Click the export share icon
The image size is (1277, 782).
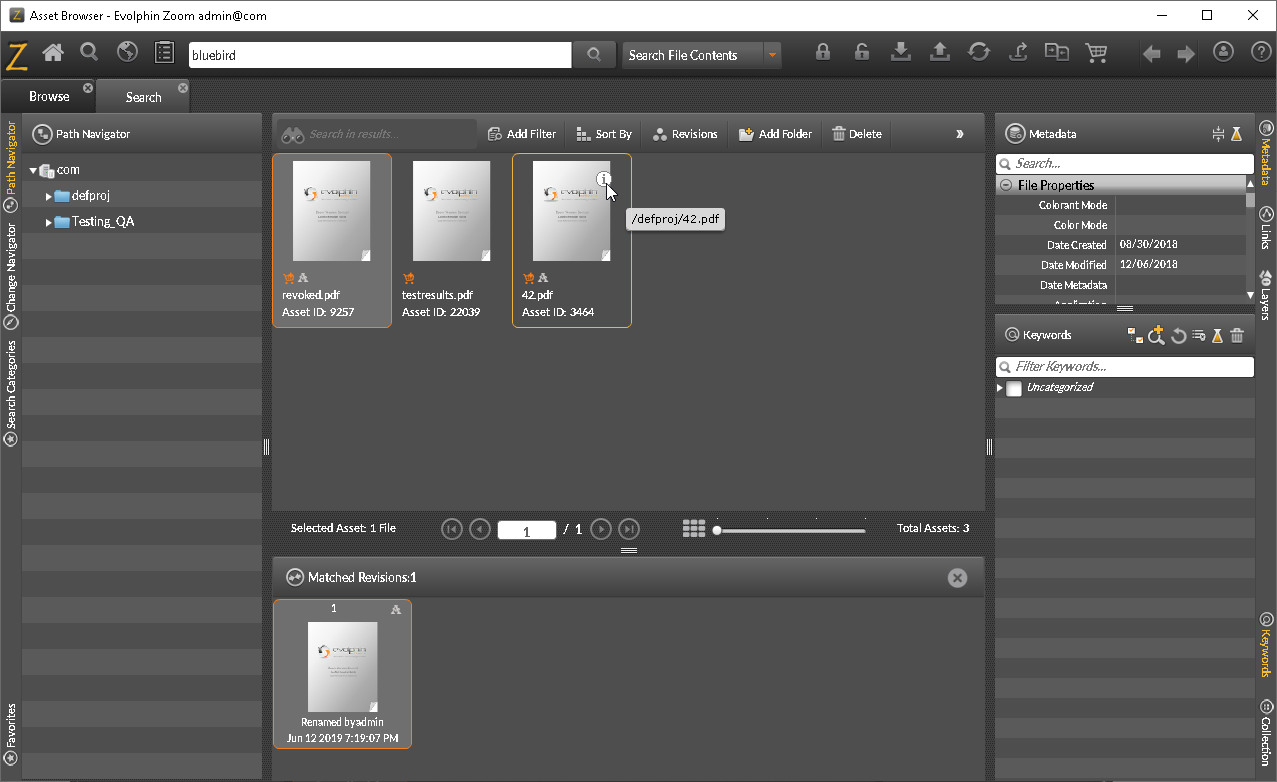[1018, 53]
